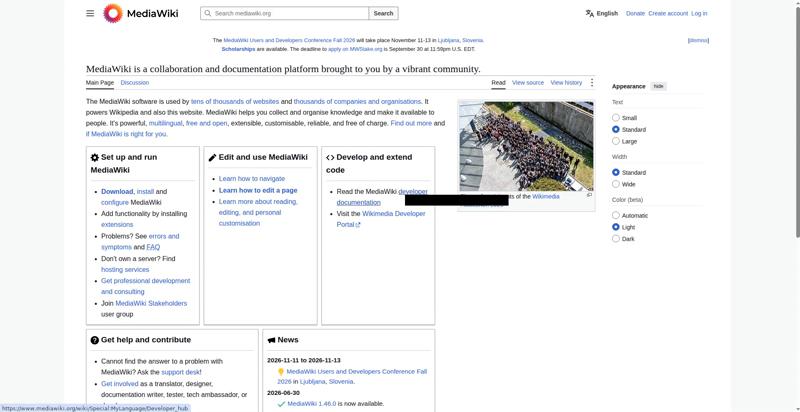Click the enlarge icon under group photo
This screenshot has height=412, width=800.
pyautogui.click(x=589, y=195)
